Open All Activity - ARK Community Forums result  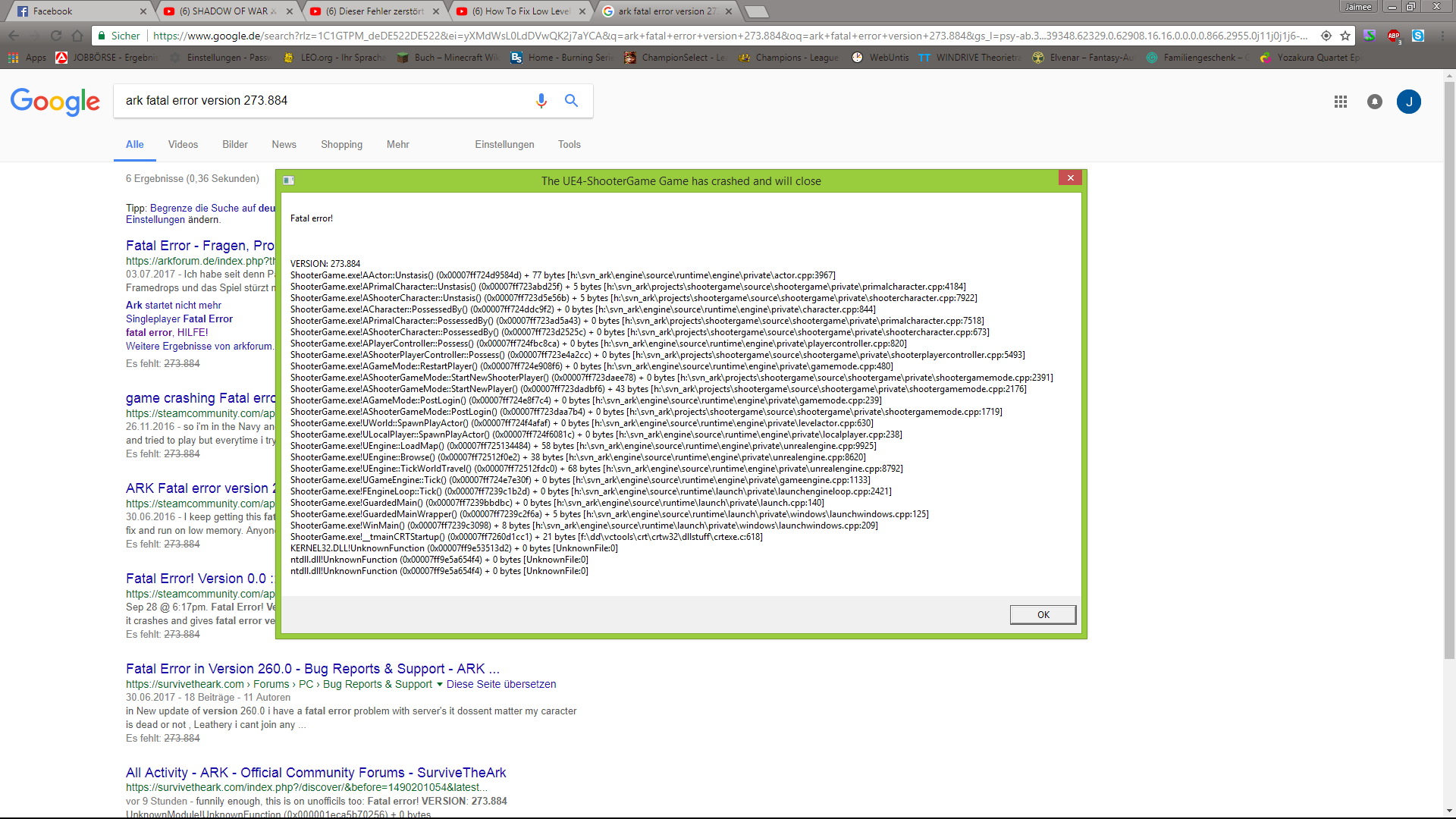click(315, 773)
